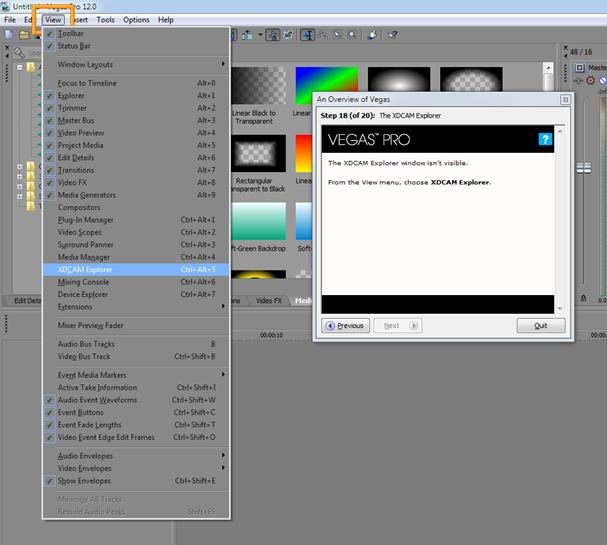Expand Video Envelopes submenu
Screen dimensions: 607x545
(x=135, y=468)
